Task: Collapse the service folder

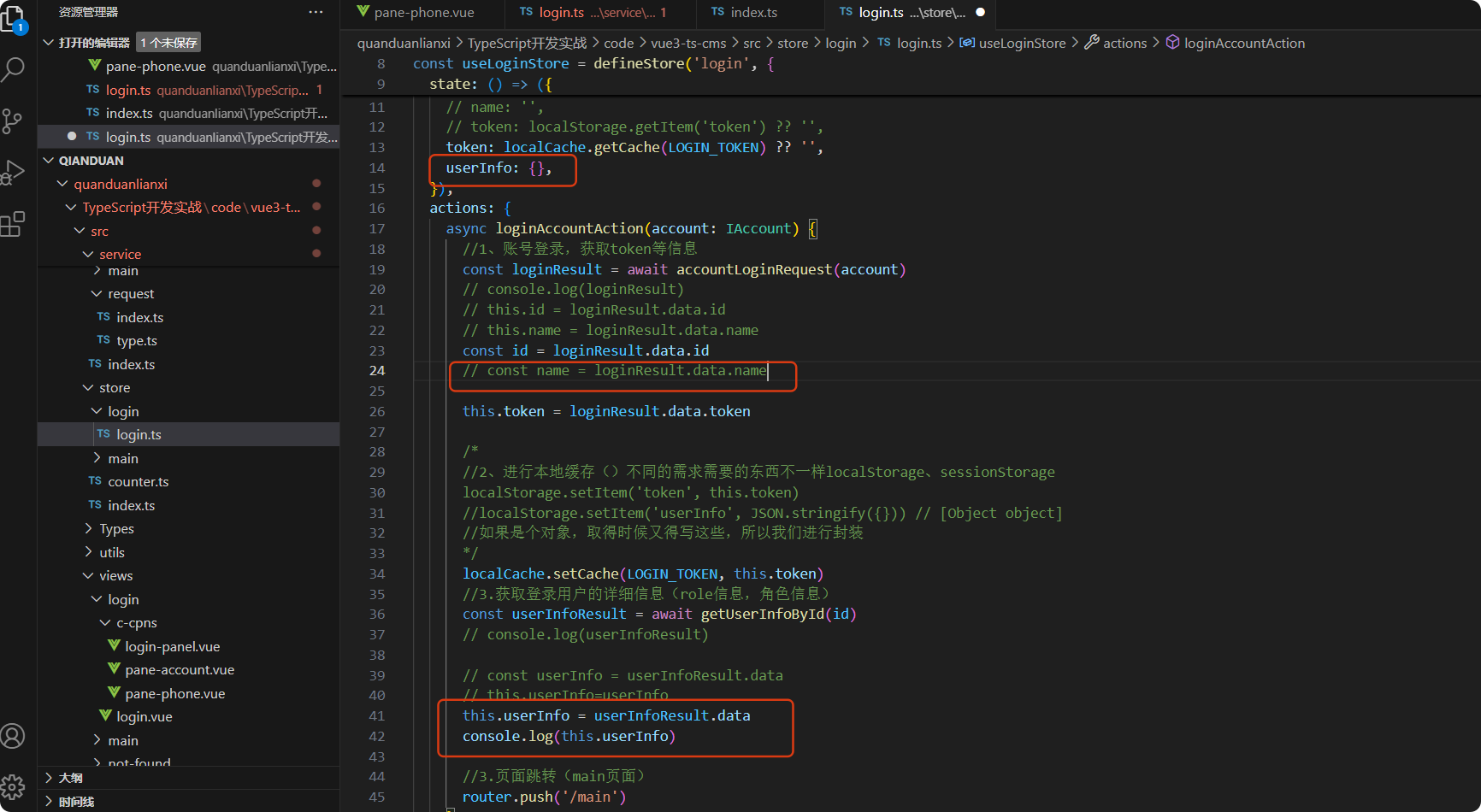Action: pyautogui.click(x=88, y=254)
